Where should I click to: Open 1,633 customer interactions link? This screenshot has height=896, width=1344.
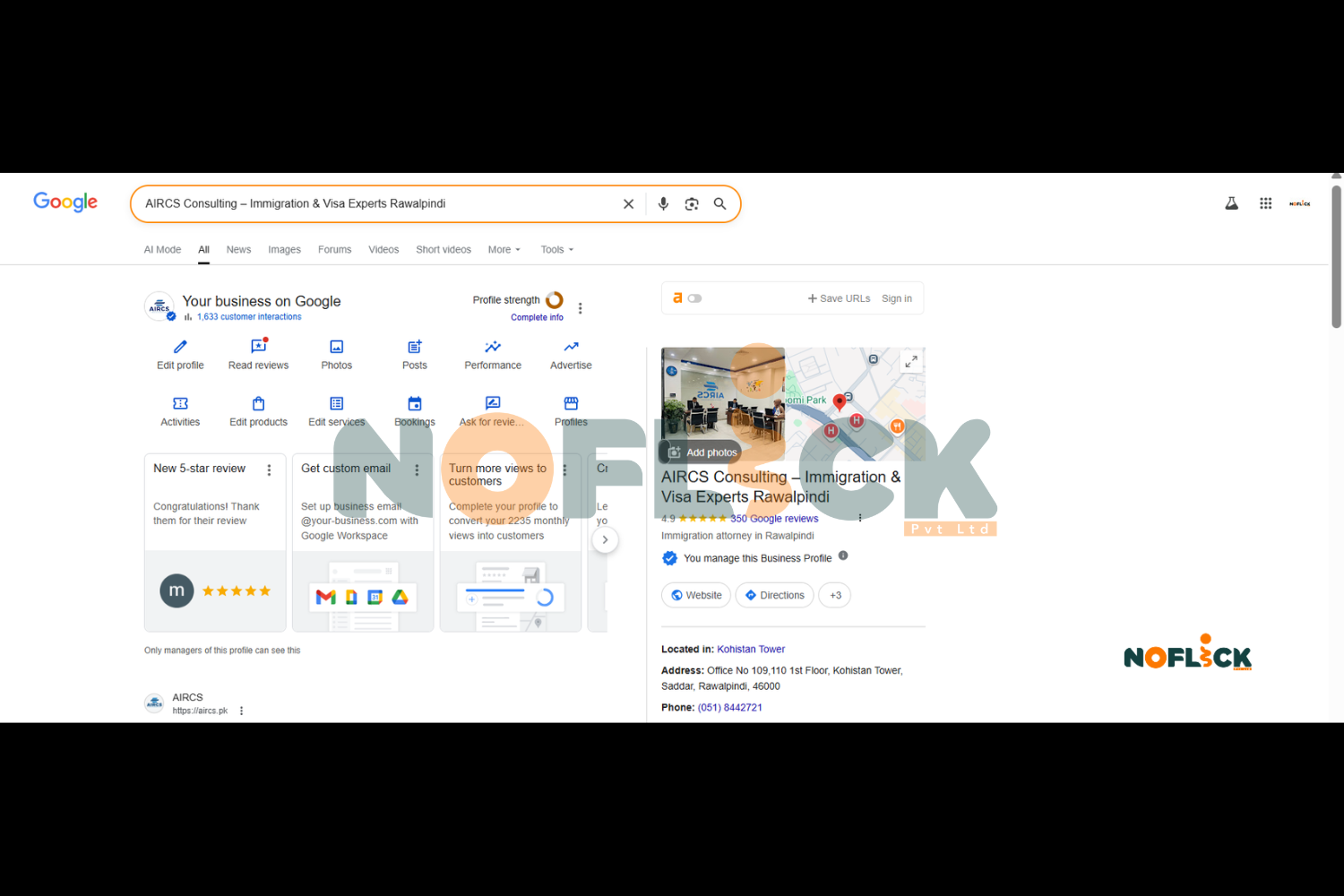coord(249,317)
